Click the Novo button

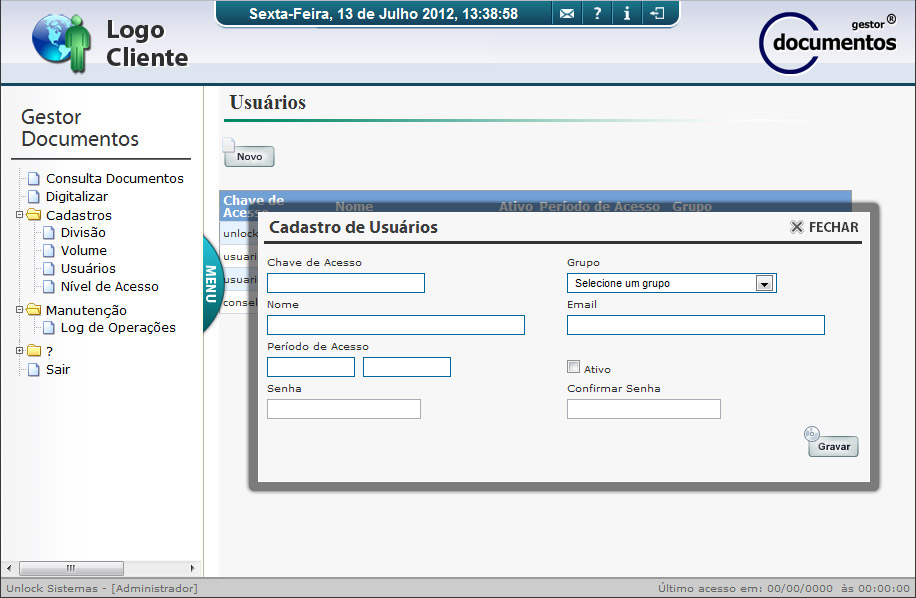[249, 157]
